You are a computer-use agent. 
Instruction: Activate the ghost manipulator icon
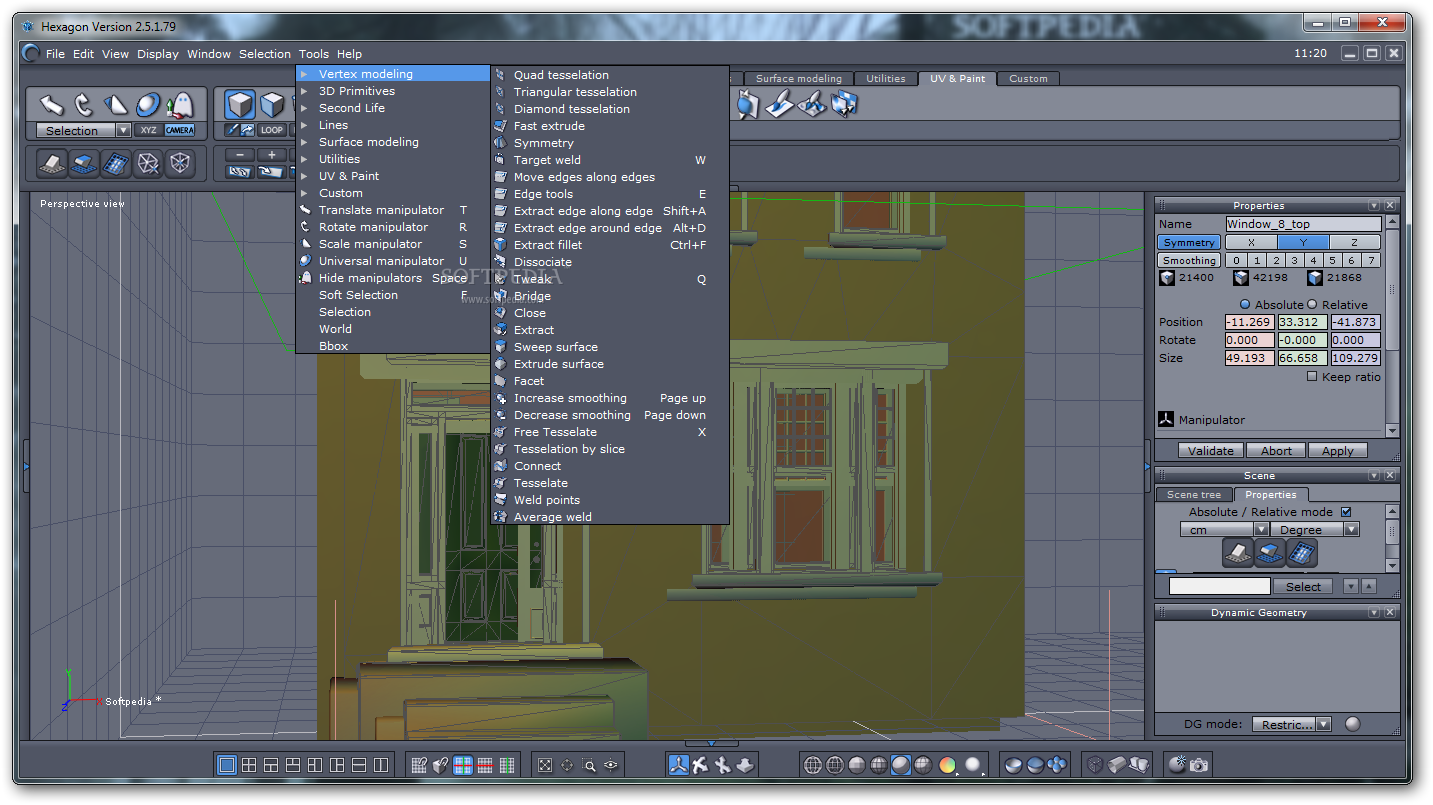(x=180, y=104)
